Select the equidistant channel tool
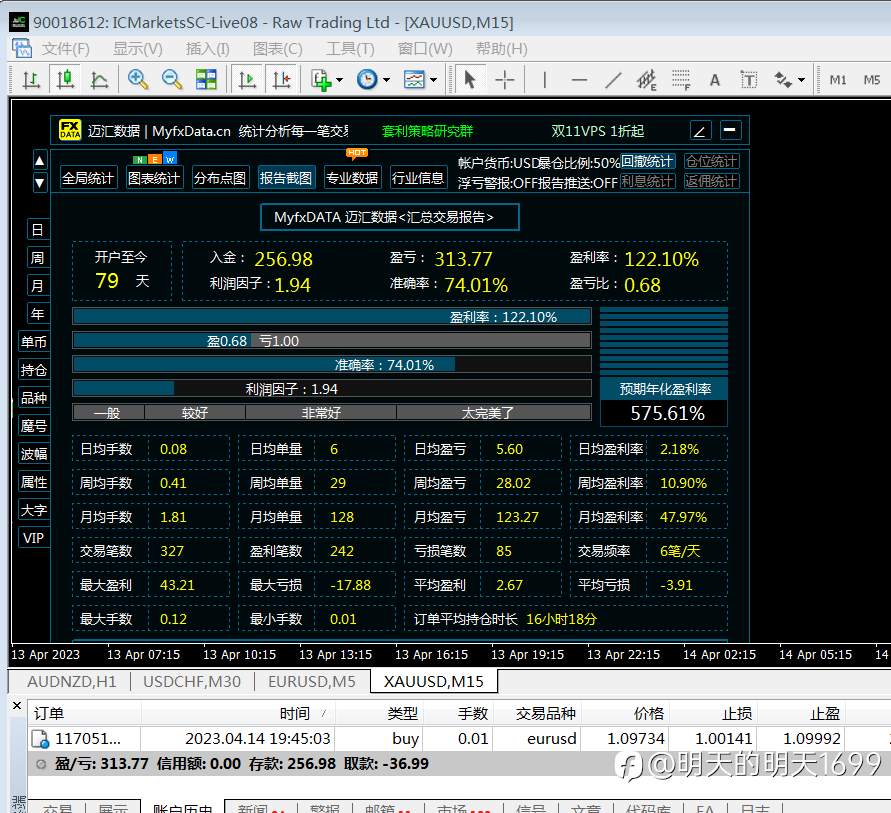Image resolution: width=891 pixels, height=813 pixels. click(x=647, y=80)
